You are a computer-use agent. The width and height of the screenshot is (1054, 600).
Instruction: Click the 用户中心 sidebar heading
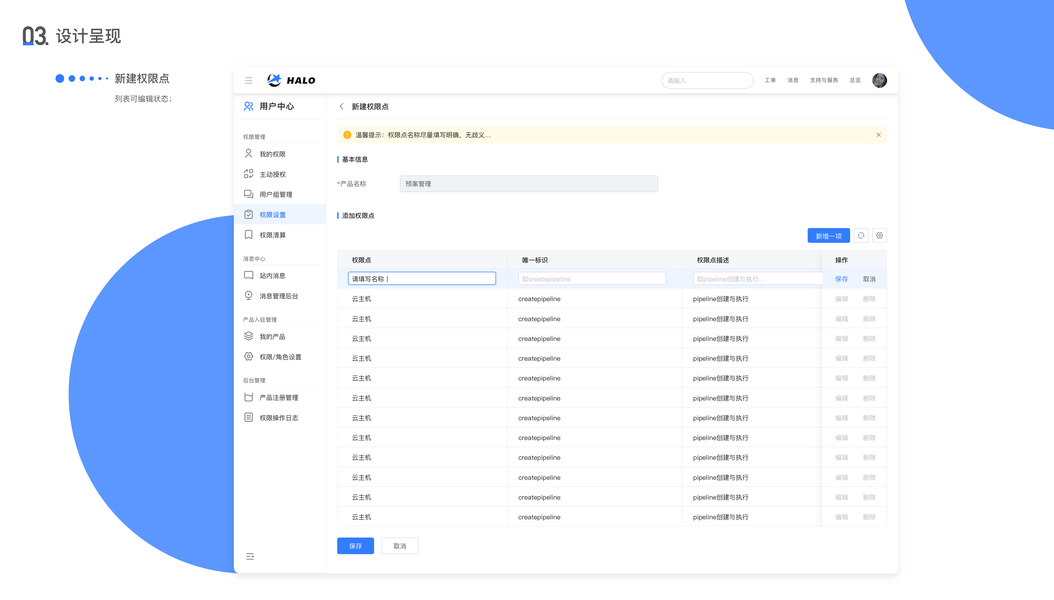pos(277,106)
